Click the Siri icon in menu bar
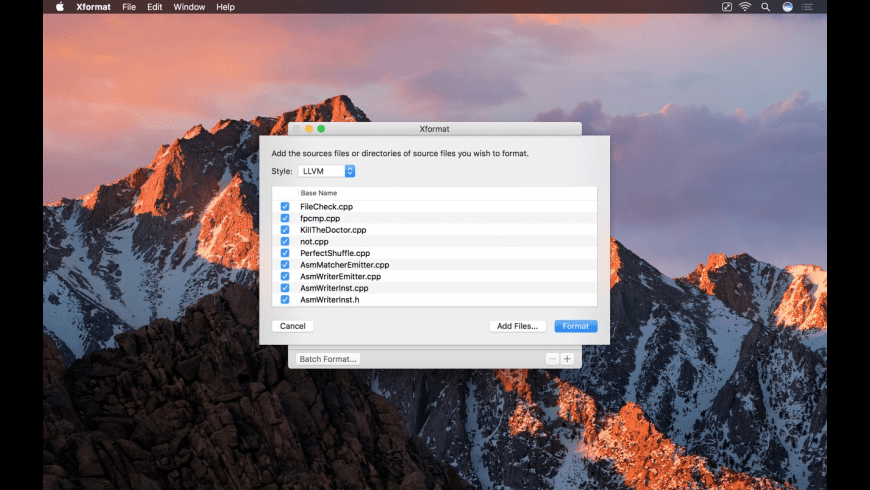The height and width of the screenshot is (490, 870). pos(787,7)
